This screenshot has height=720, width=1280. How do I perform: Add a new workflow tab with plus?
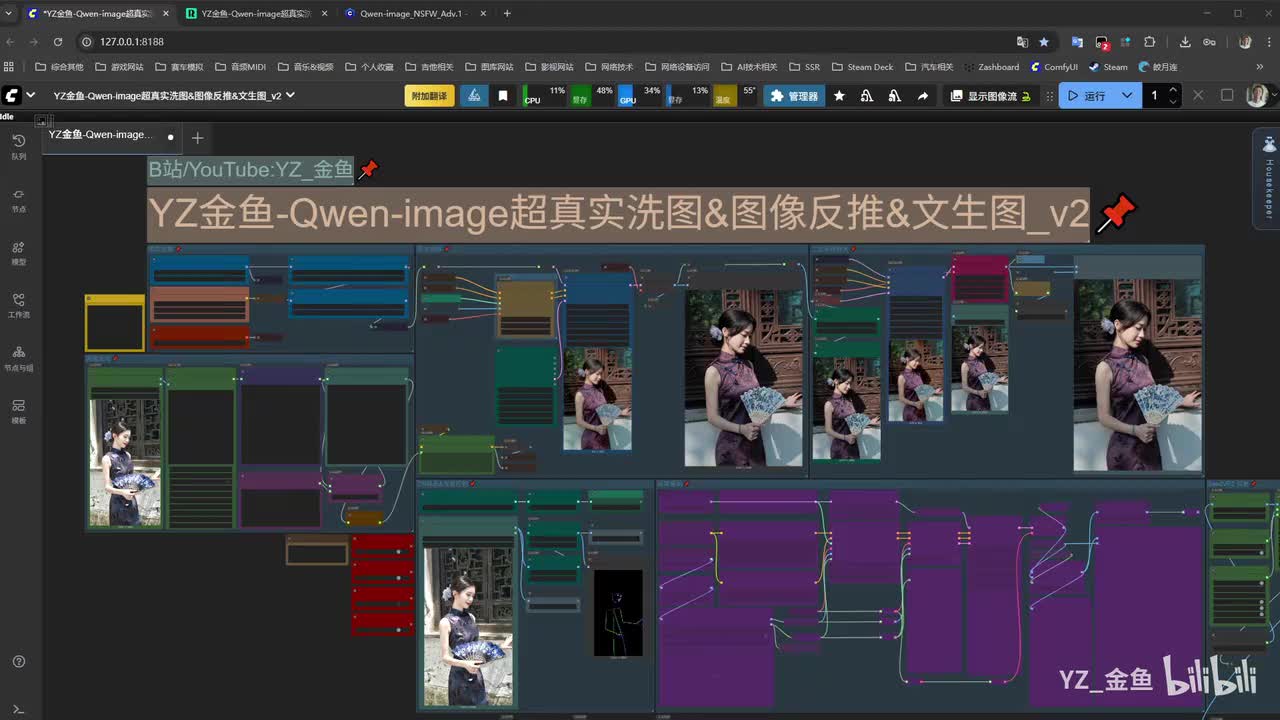pos(197,137)
